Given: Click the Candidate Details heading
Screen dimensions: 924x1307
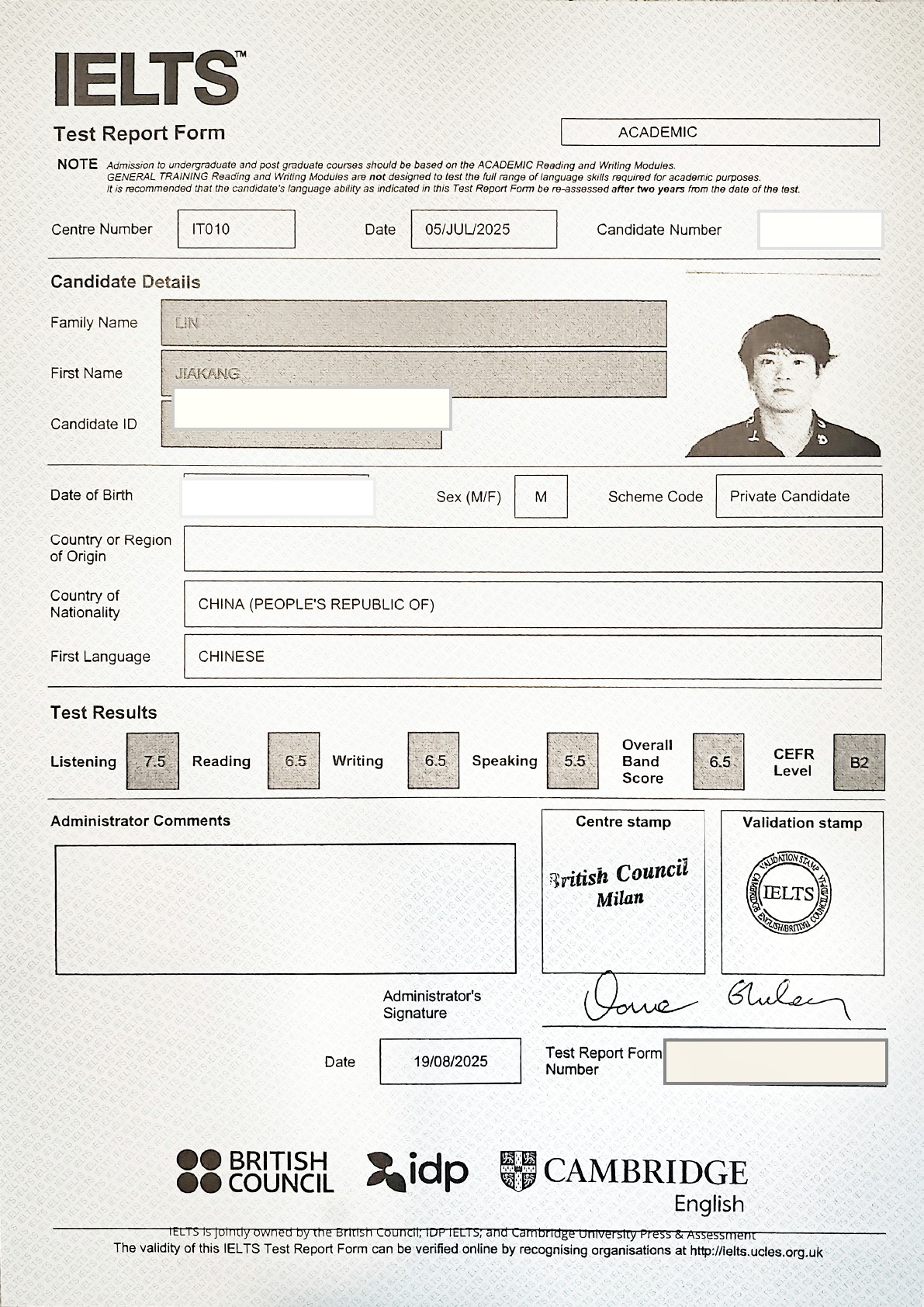Looking at the screenshot, I should (126, 282).
